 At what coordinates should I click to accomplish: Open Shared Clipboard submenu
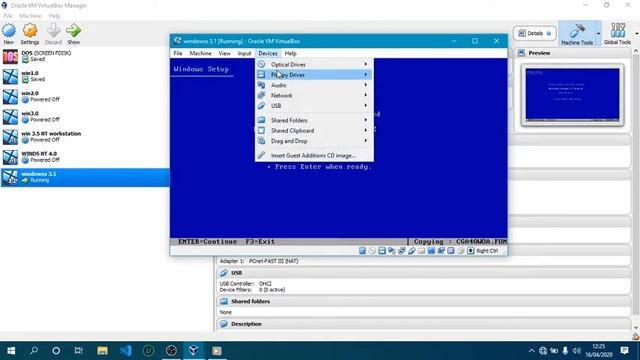click(x=314, y=131)
